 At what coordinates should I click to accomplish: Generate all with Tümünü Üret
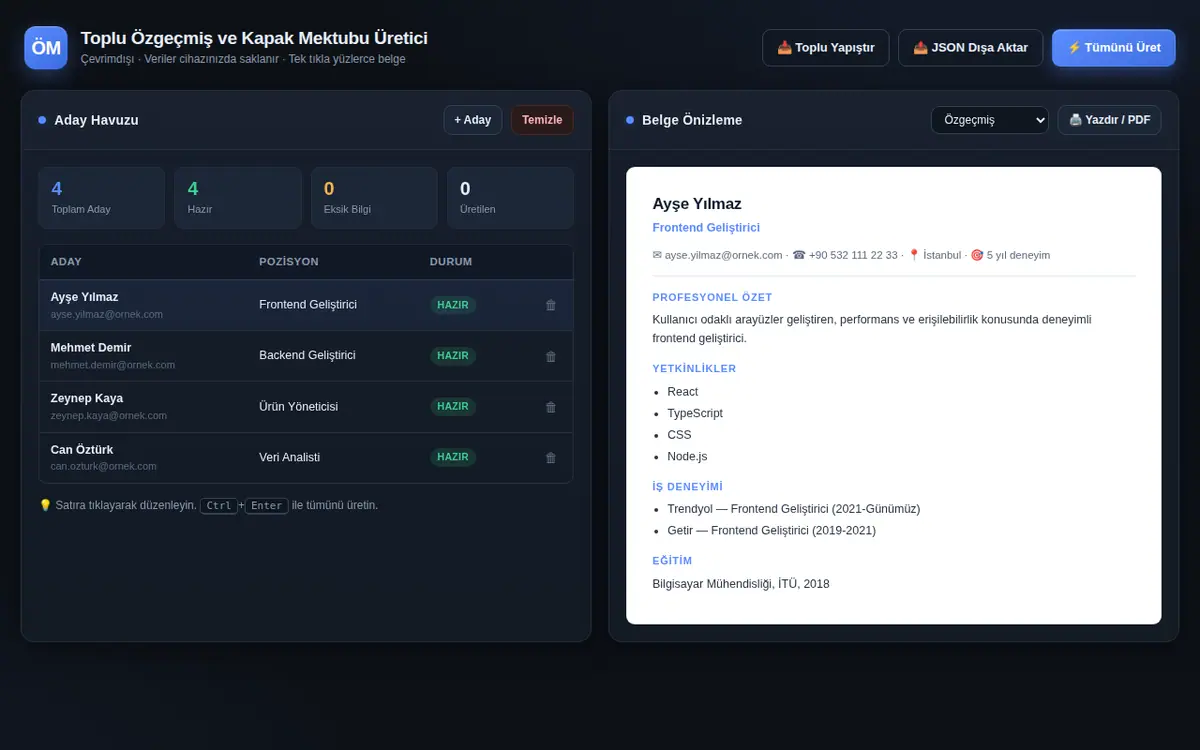1114,48
